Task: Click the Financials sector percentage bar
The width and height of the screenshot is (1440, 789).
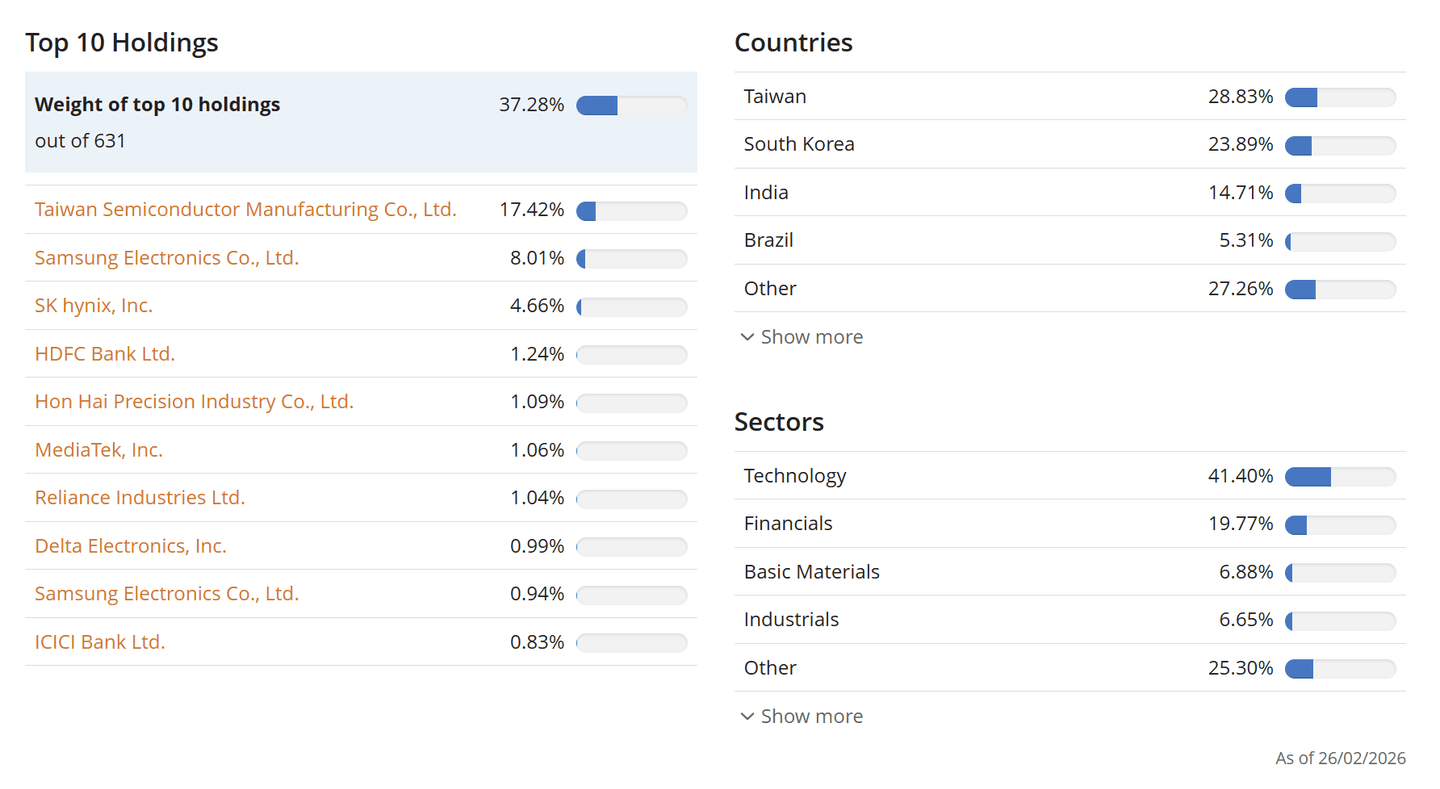Action: coord(1340,524)
